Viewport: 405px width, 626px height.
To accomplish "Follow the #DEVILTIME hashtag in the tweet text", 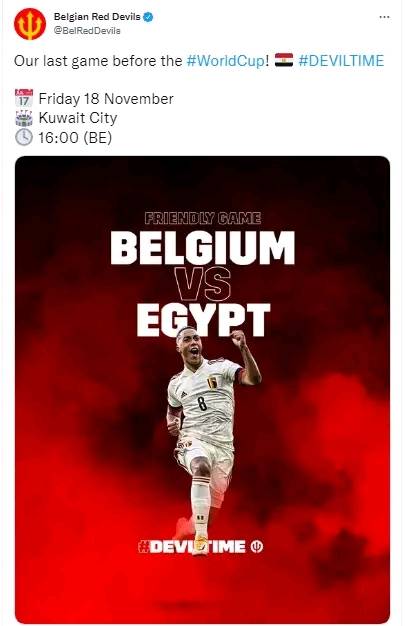I will [341, 61].
